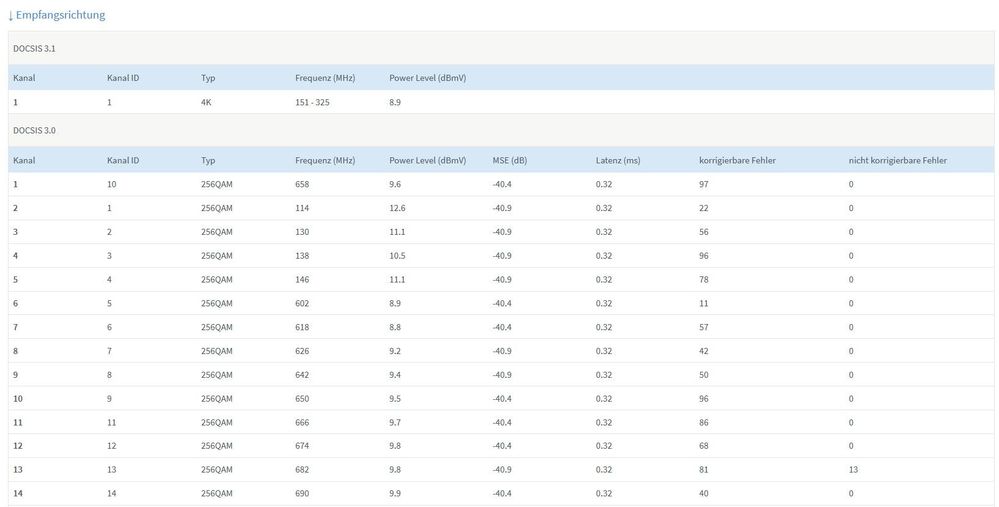Select DOCSIS 3.1 frequency range 151 - 325
The height and width of the screenshot is (507, 999).
point(312,102)
